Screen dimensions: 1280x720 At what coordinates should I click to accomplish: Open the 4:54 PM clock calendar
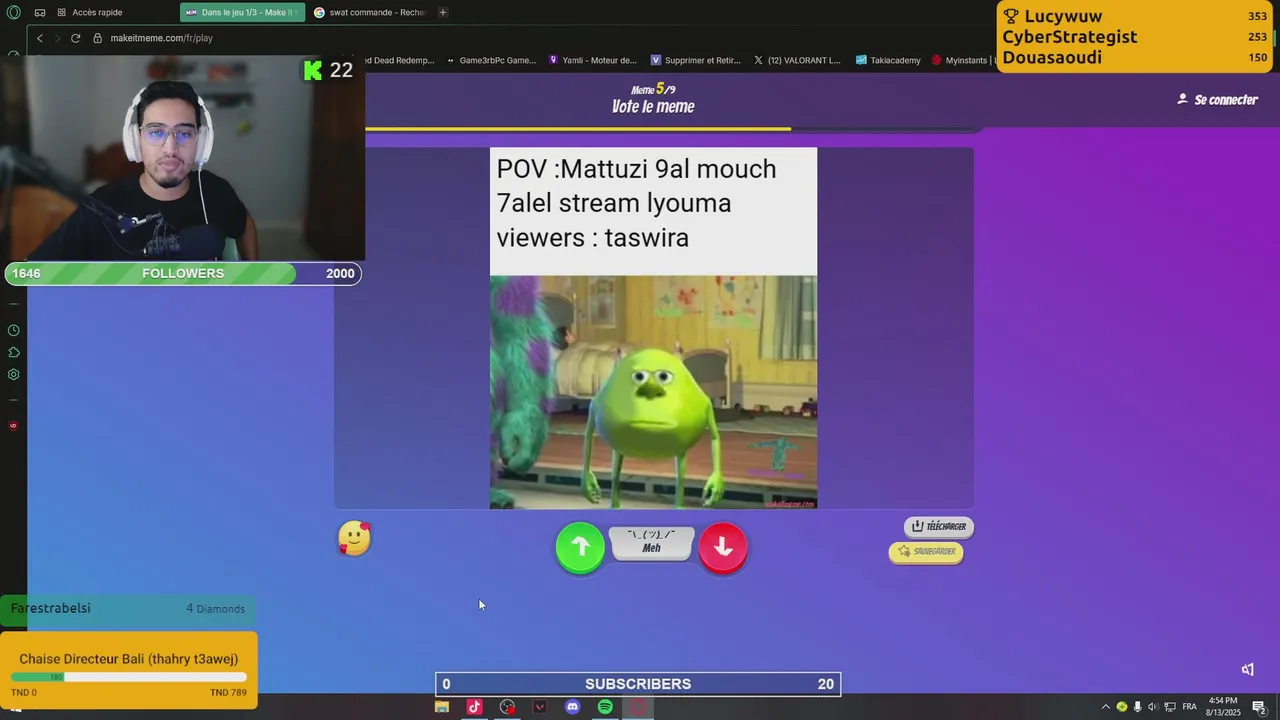[1223, 707]
